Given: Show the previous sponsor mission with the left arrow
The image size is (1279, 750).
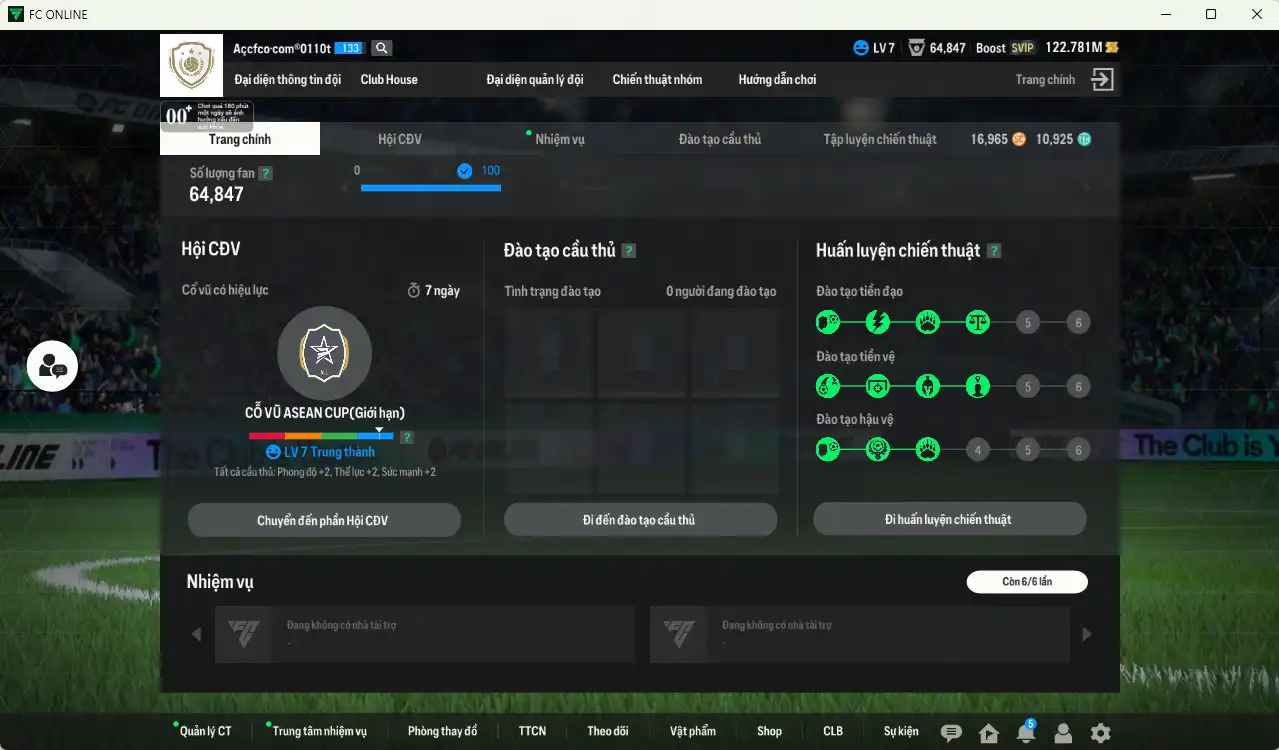Looking at the screenshot, I should (x=196, y=634).
